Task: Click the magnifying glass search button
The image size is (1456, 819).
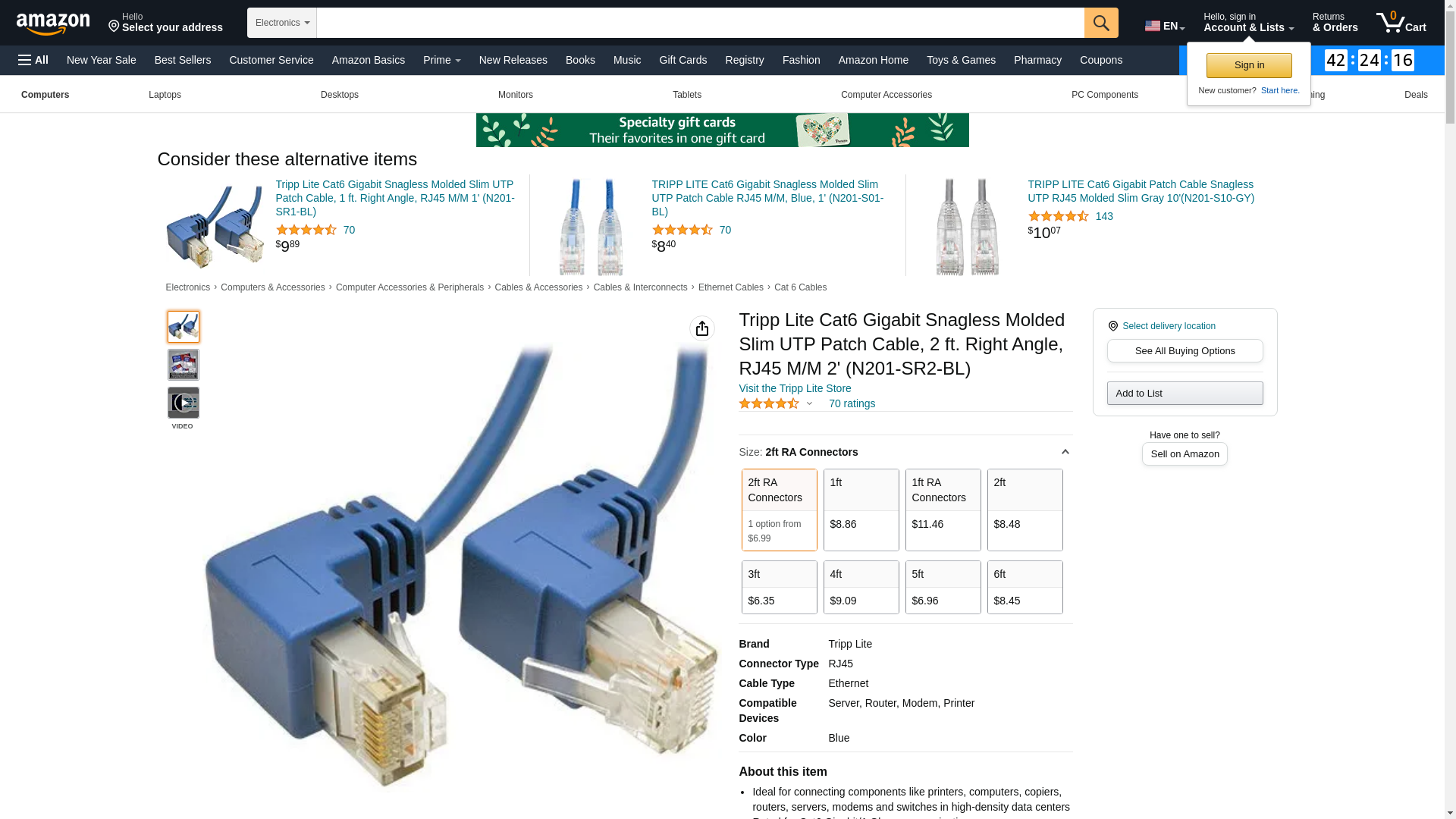Action: [1101, 23]
